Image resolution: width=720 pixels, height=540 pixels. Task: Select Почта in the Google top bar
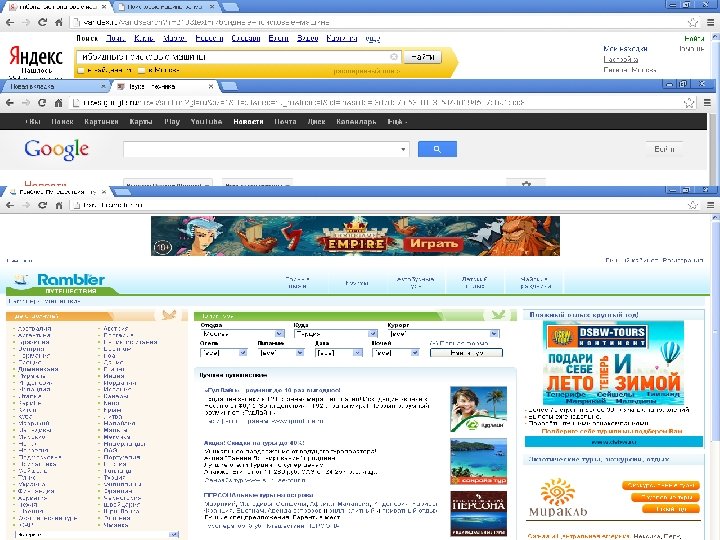pos(285,122)
